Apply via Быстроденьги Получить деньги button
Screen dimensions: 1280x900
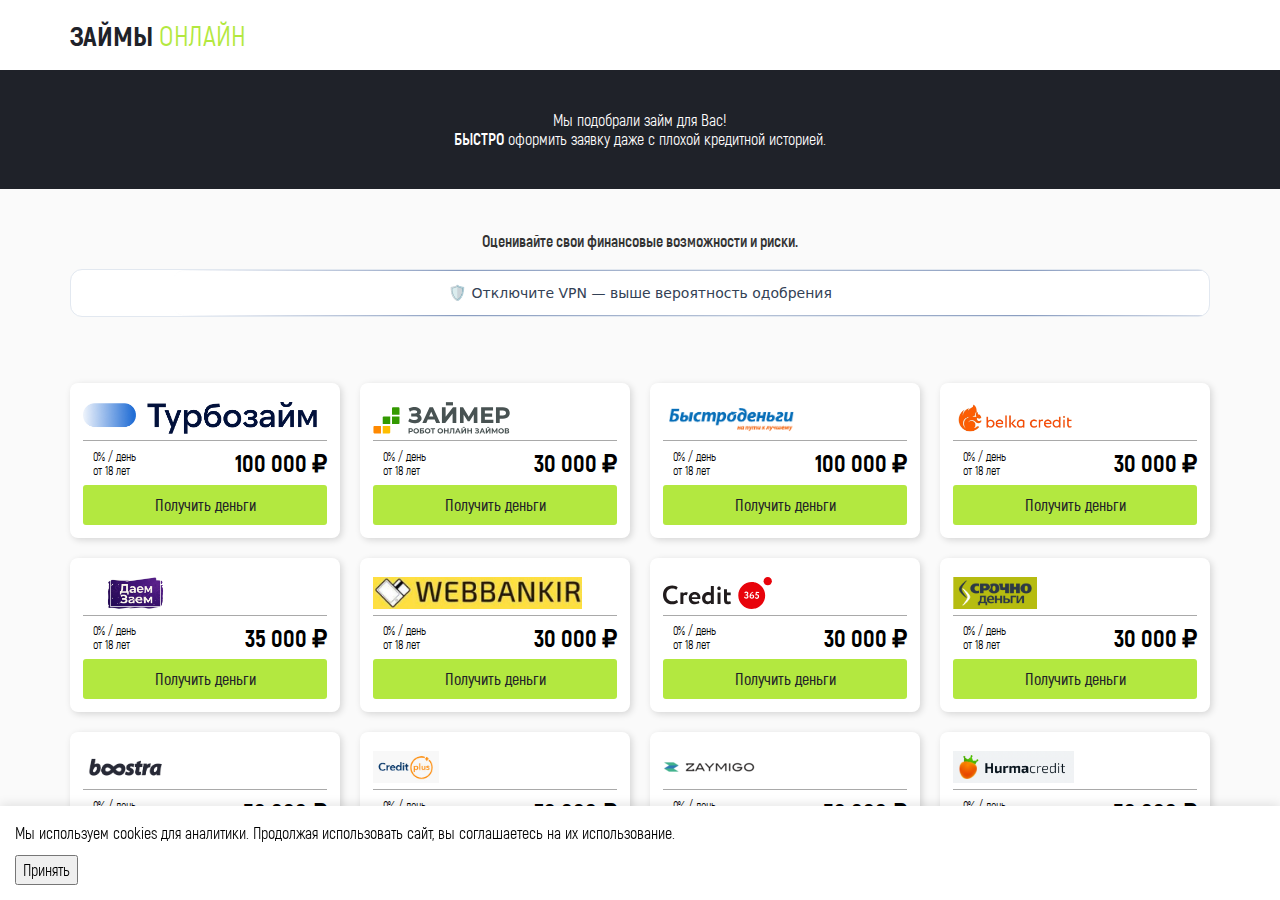tap(785, 505)
